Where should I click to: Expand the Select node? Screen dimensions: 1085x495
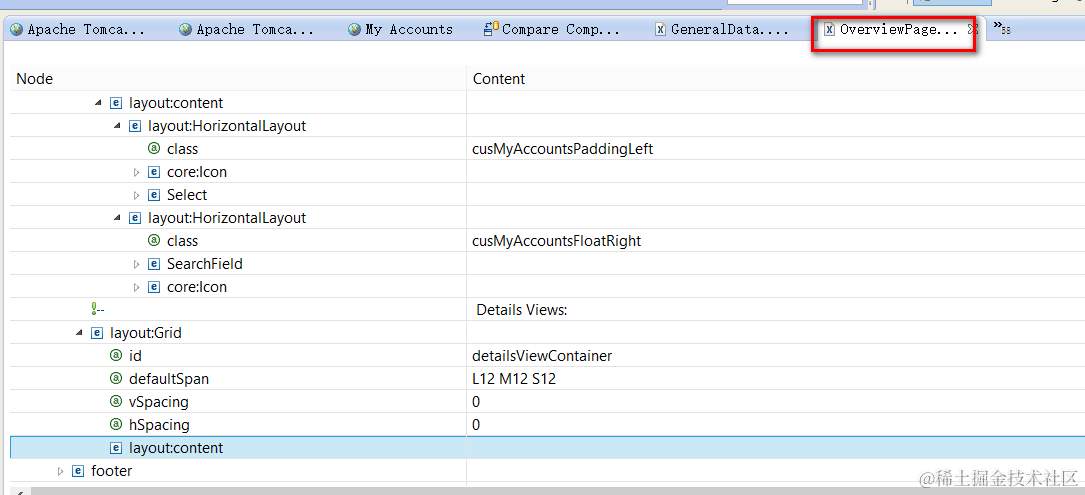coord(136,195)
